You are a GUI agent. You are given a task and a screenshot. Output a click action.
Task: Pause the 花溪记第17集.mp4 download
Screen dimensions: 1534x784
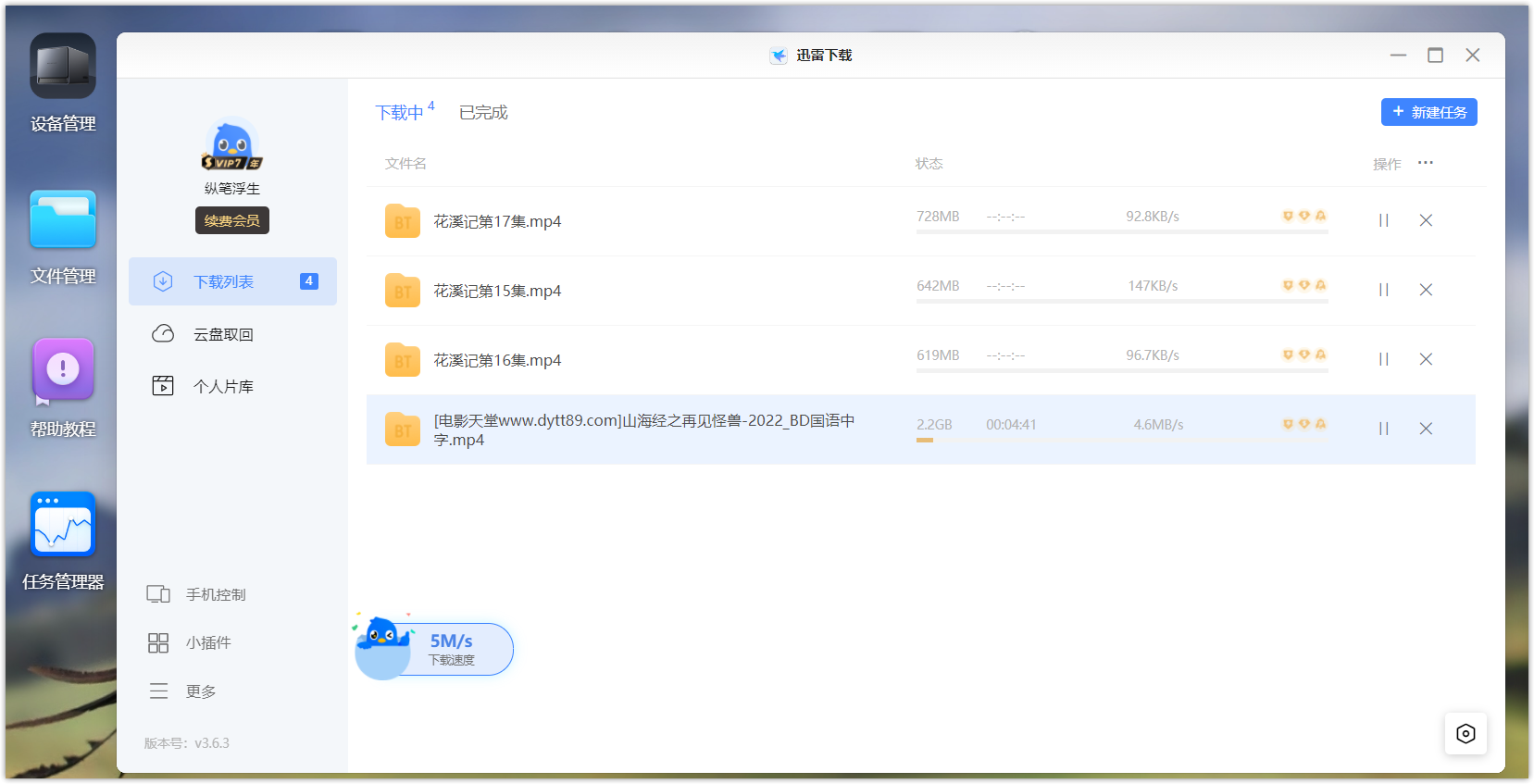point(1383,220)
